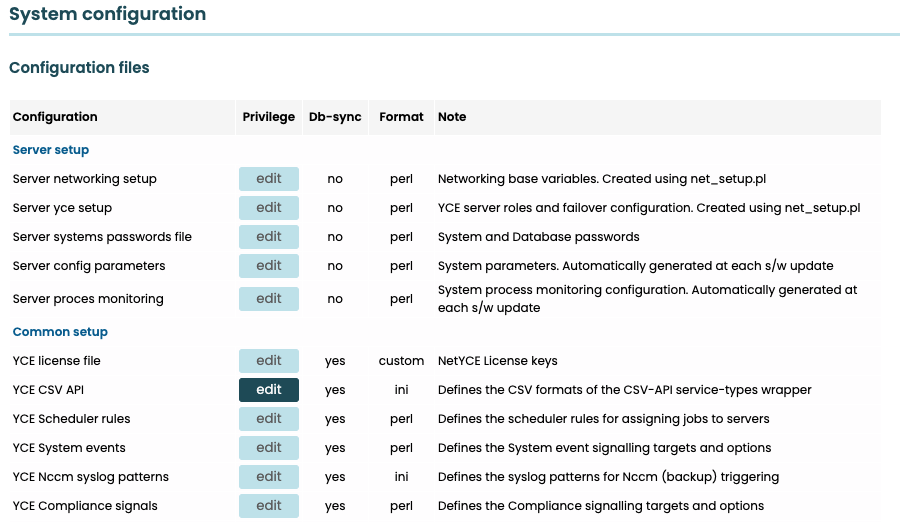Viewport: 900px width, 522px height.
Task: Click the Configuration column header
Action: (x=55, y=117)
